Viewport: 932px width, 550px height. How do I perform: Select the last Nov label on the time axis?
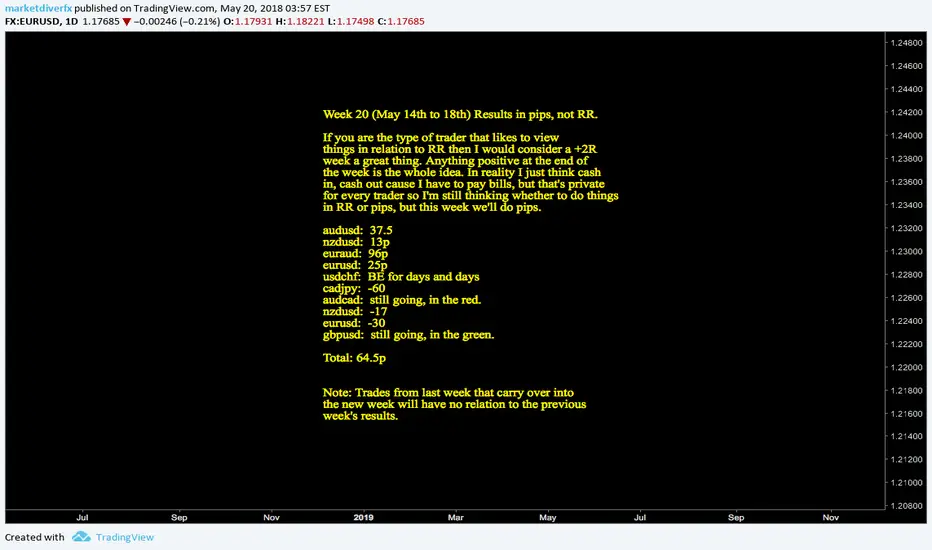(x=830, y=517)
